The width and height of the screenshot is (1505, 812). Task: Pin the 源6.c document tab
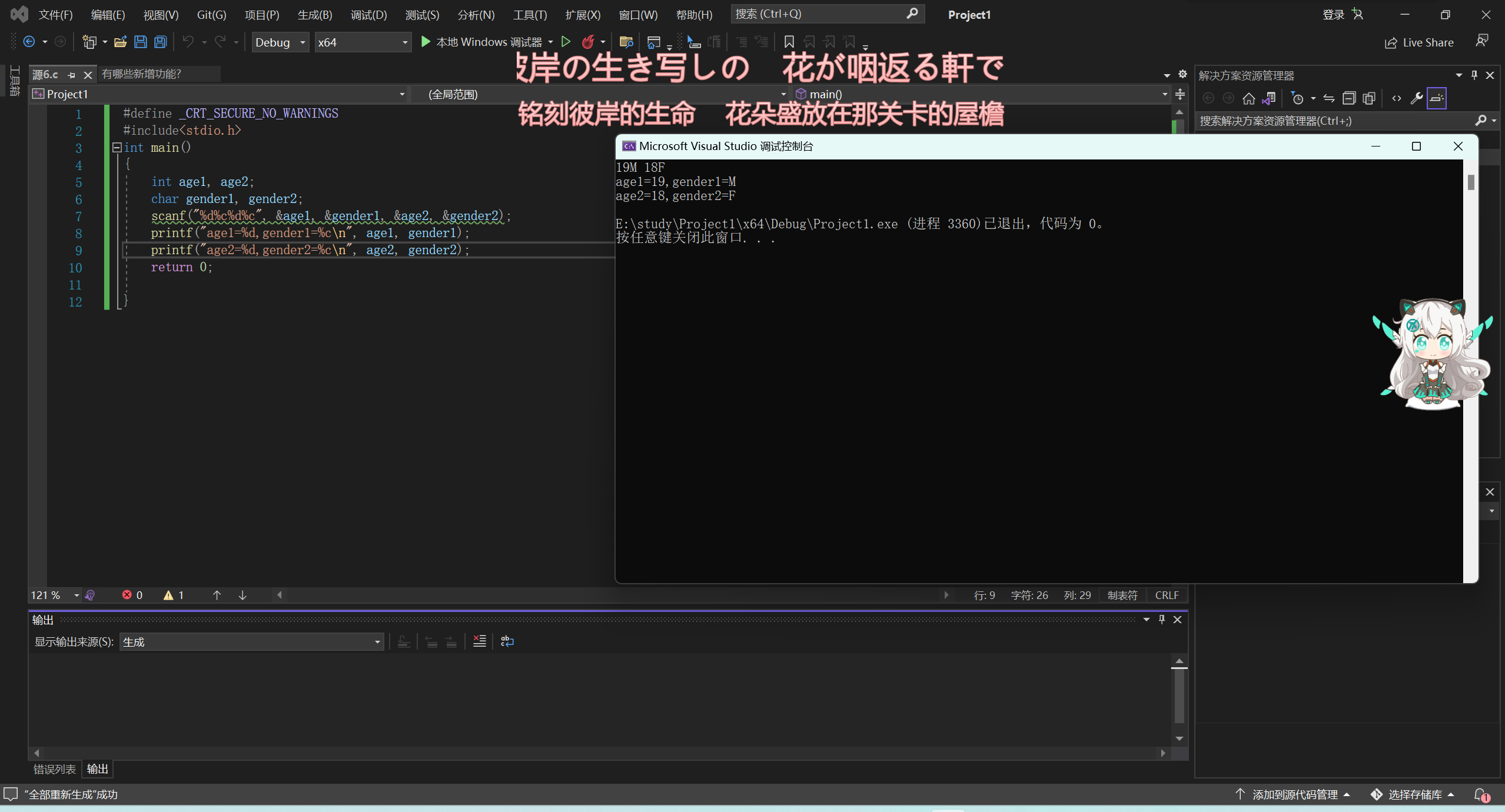[72, 75]
